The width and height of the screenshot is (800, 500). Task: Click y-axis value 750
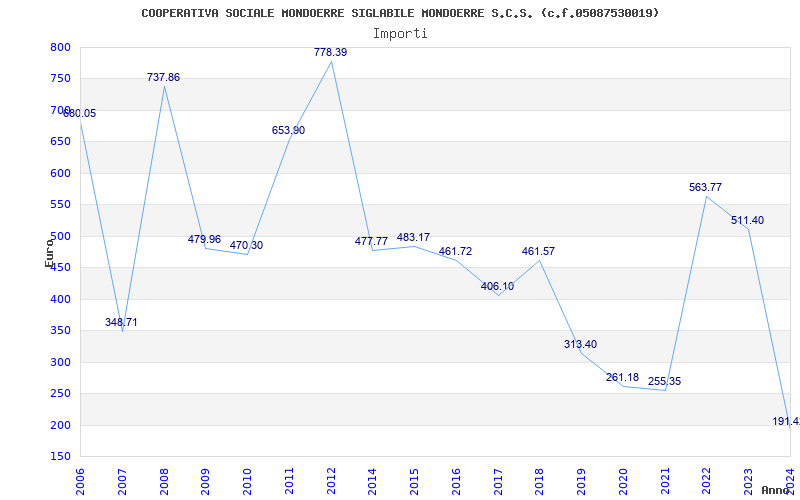click(x=60, y=79)
